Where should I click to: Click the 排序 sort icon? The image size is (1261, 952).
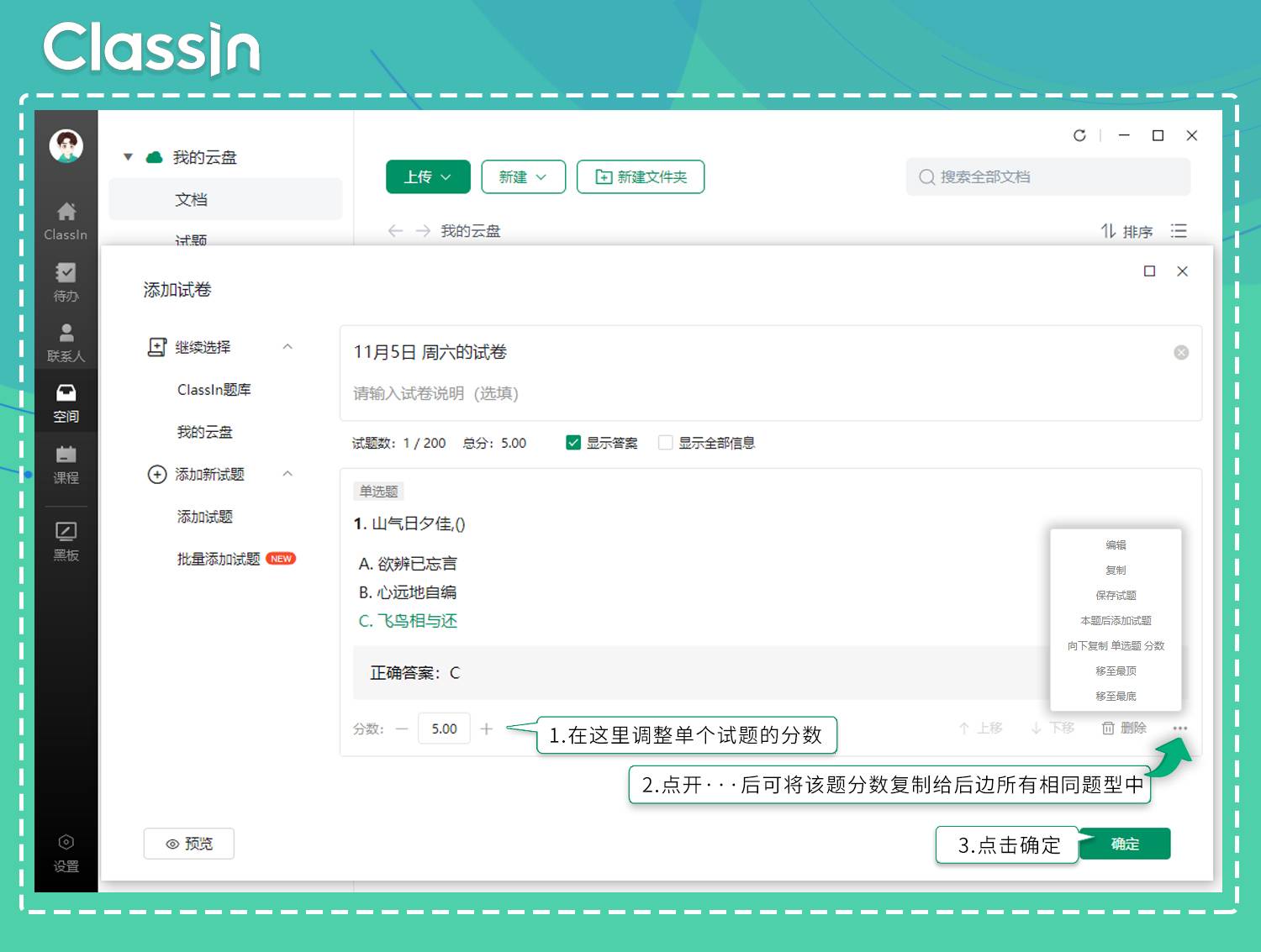(x=1109, y=231)
